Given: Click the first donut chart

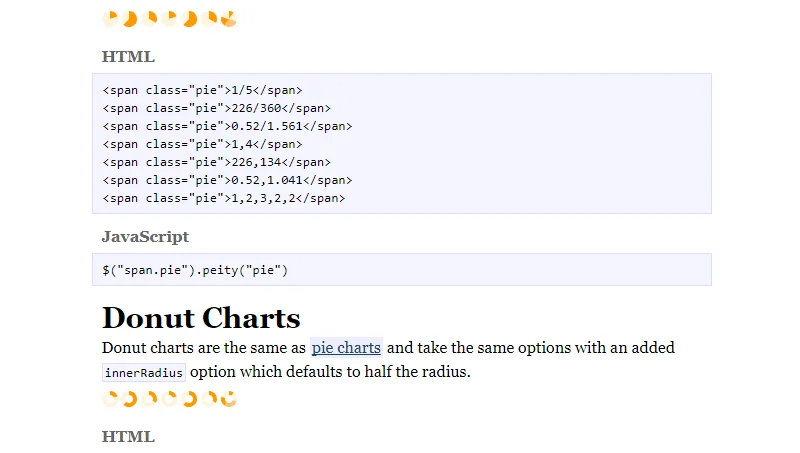Looking at the screenshot, I should (x=110, y=399).
